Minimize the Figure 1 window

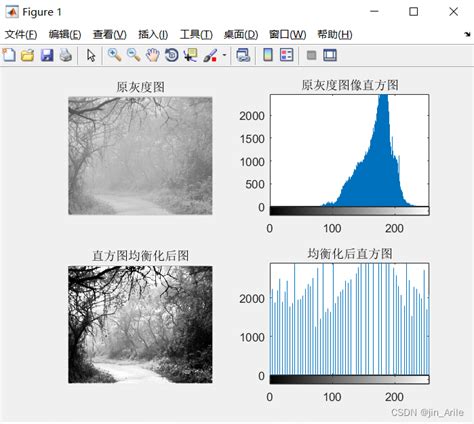pyautogui.click(x=374, y=12)
